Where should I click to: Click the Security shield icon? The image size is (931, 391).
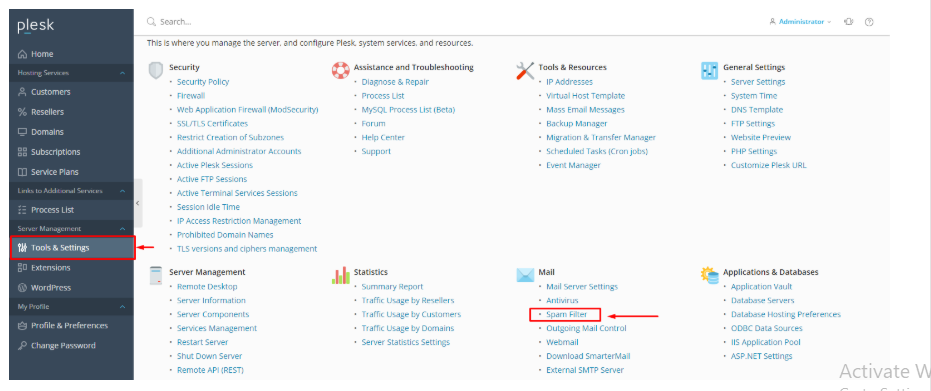[x=156, y=70]
